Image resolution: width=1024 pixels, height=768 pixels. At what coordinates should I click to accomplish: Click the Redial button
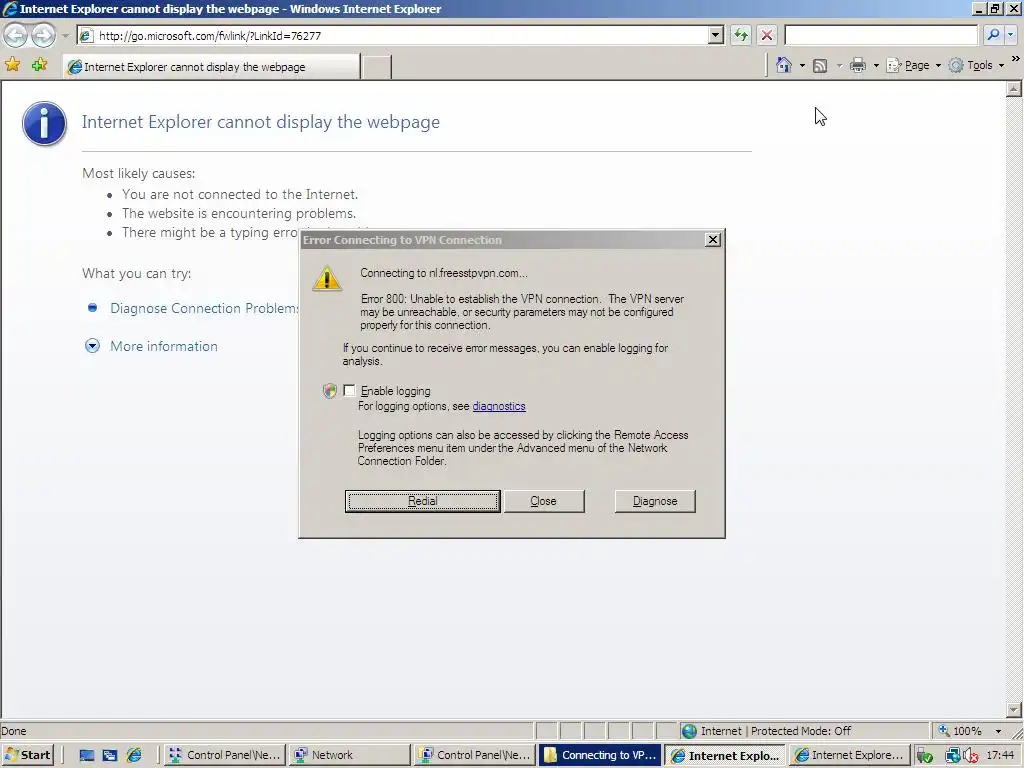tap(423, 501)
